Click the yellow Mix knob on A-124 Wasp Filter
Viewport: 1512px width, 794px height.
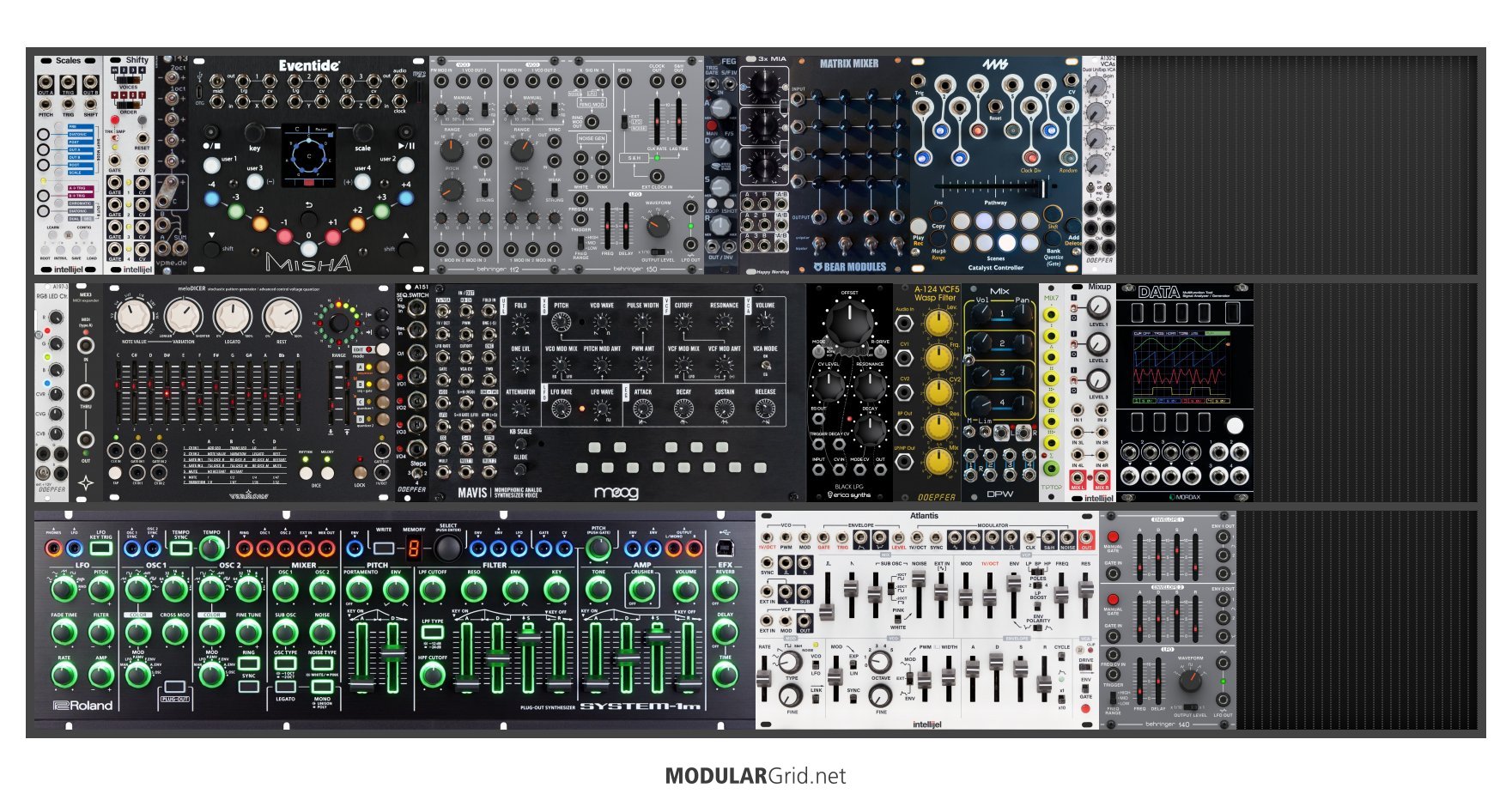(x=939, y=462)
